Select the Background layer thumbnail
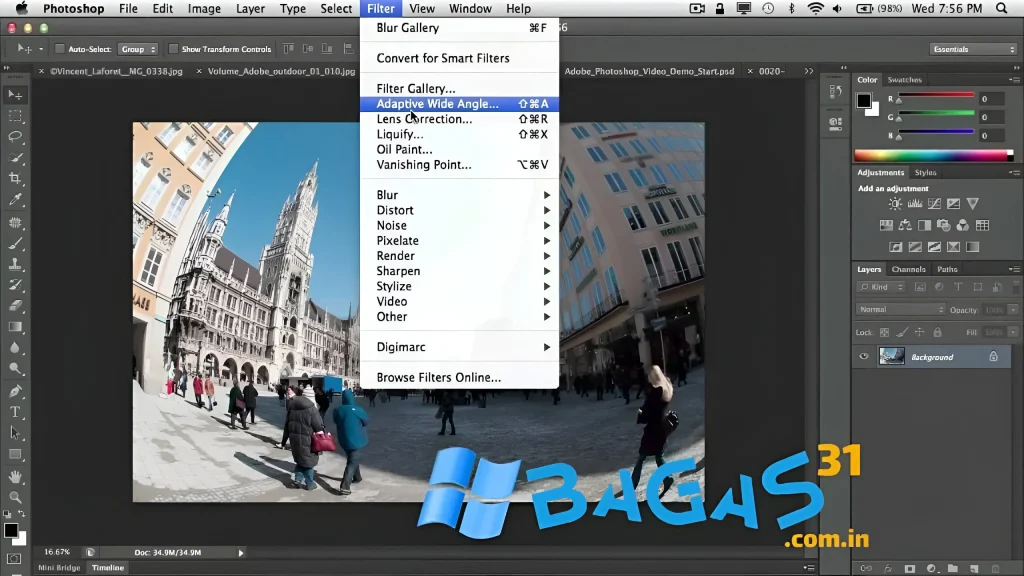The height and width of the screenshot is (576, 1024). [x=891, y=357]
